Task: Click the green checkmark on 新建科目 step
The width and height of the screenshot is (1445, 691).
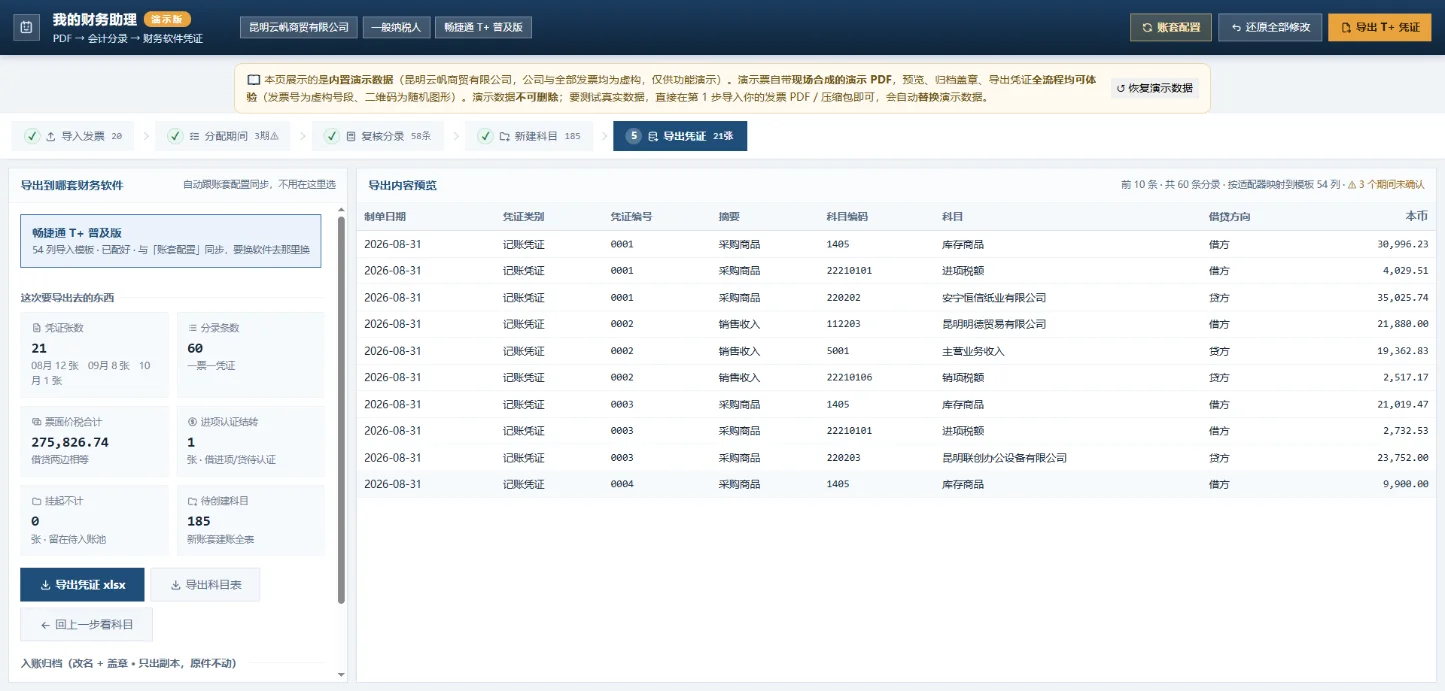Action: [x=486, y=136]
